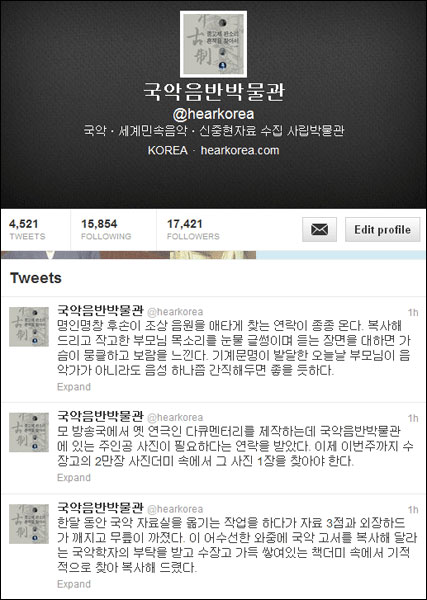Click the Edit profile button
This screenshot has width=427, height=600.
coord(382,230)
